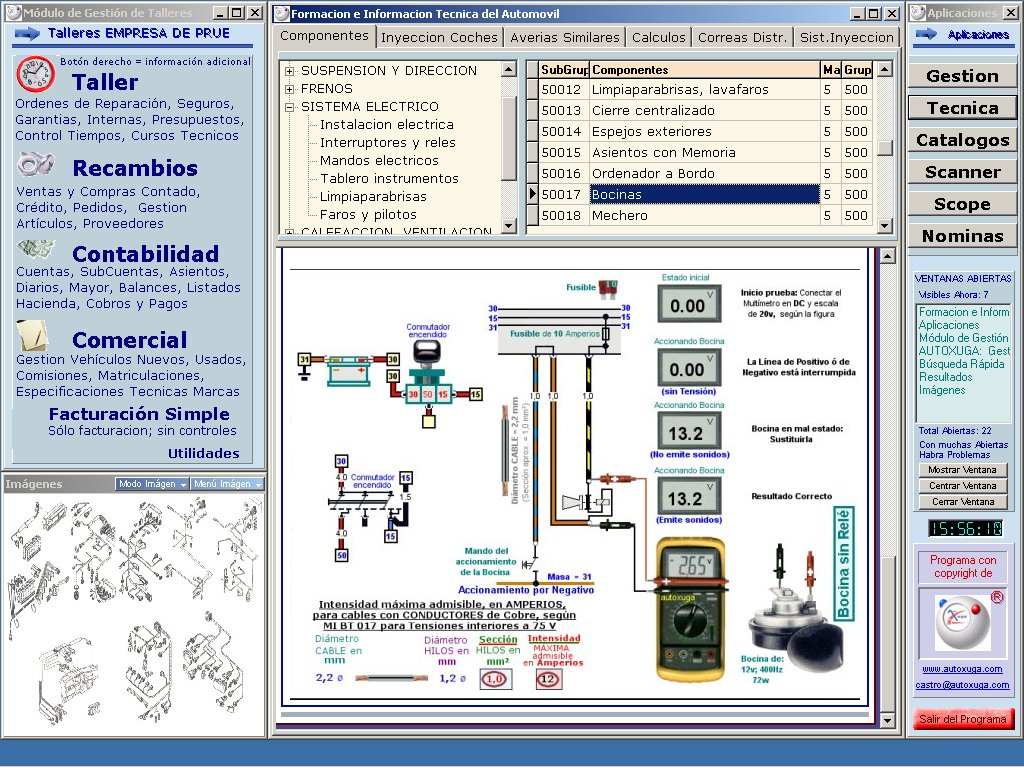Viewport: 1024px width, 768px height.
Task: Click the Scope button
Action: (962, 204)
